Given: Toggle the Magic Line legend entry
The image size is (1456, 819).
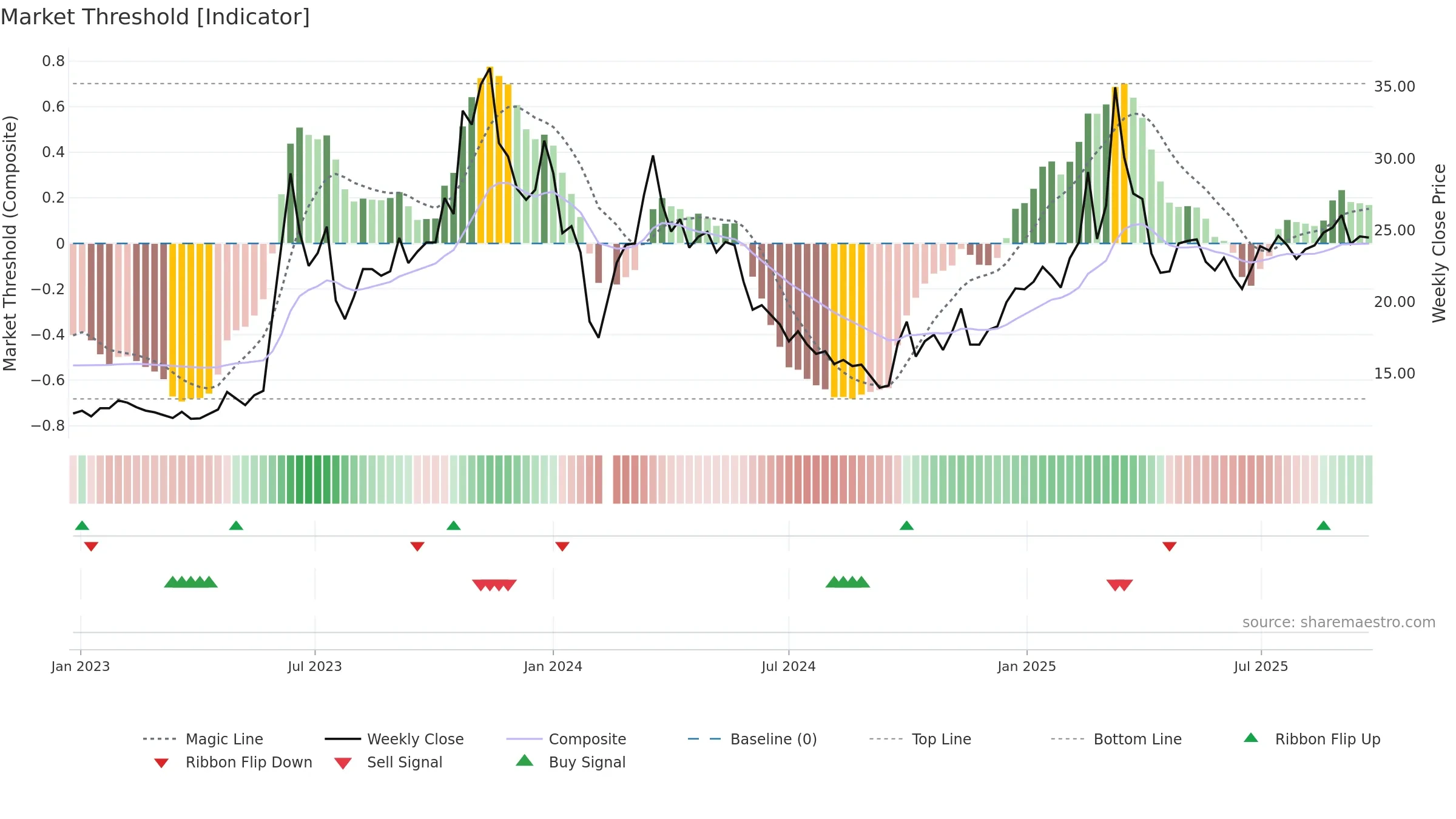Looking at the screenshot, I should pos(203,739).
